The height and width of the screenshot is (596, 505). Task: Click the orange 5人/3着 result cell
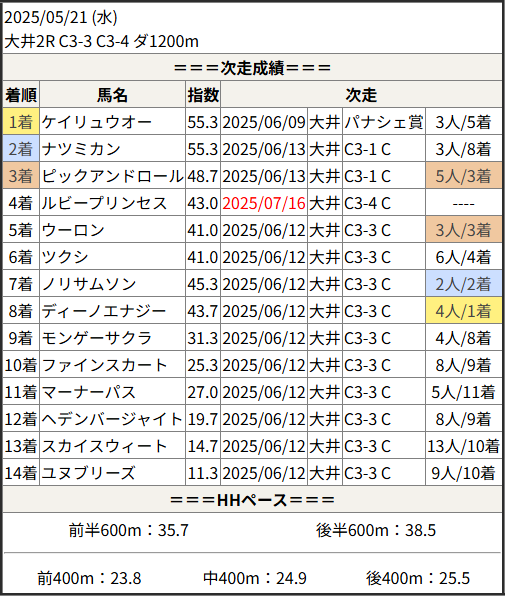[464, 176]
